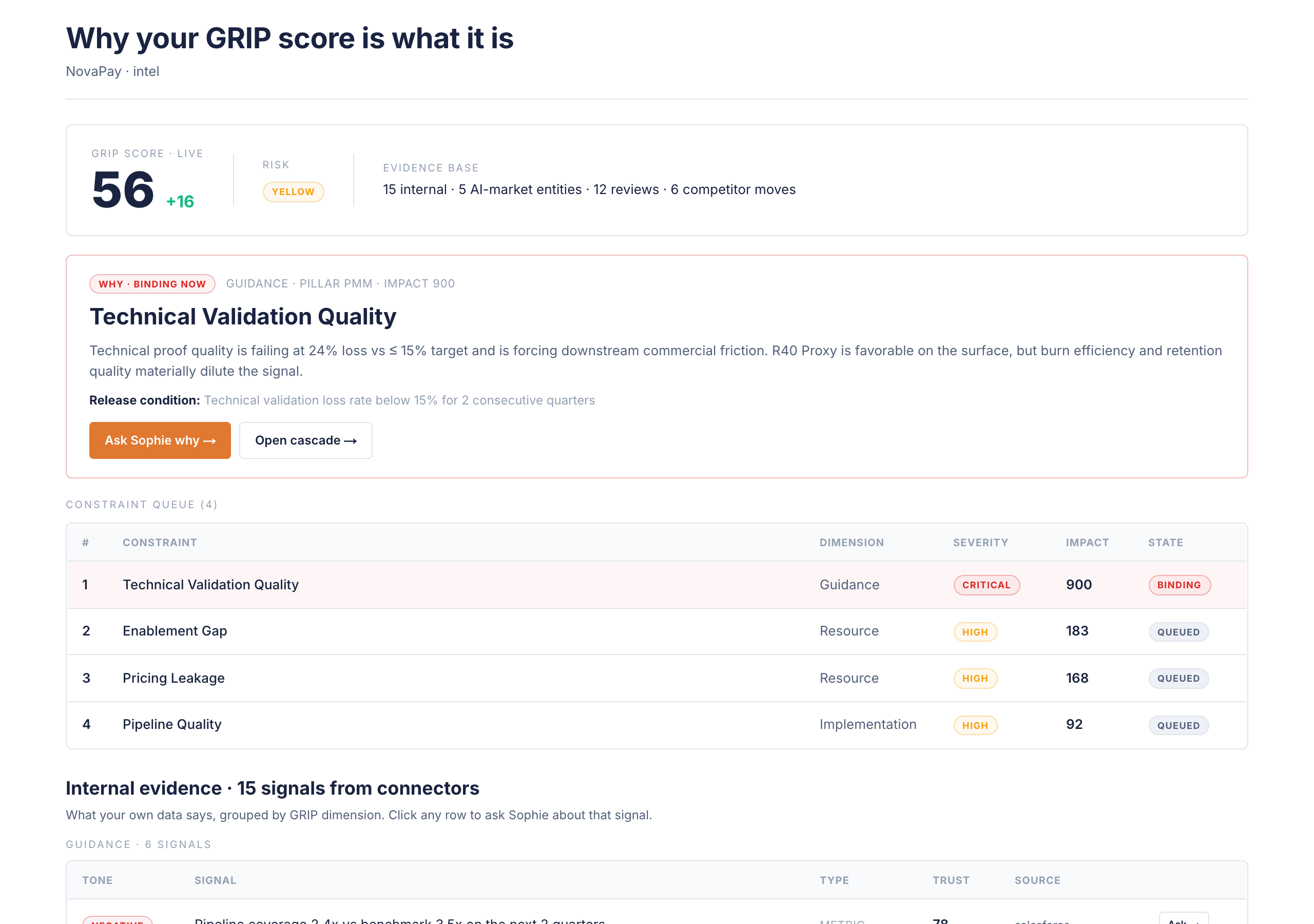The height and width of the screenshot is (924, 1314).
Task: Click the CONSTRAINT QUEUE (4) label
Action: 141,505
